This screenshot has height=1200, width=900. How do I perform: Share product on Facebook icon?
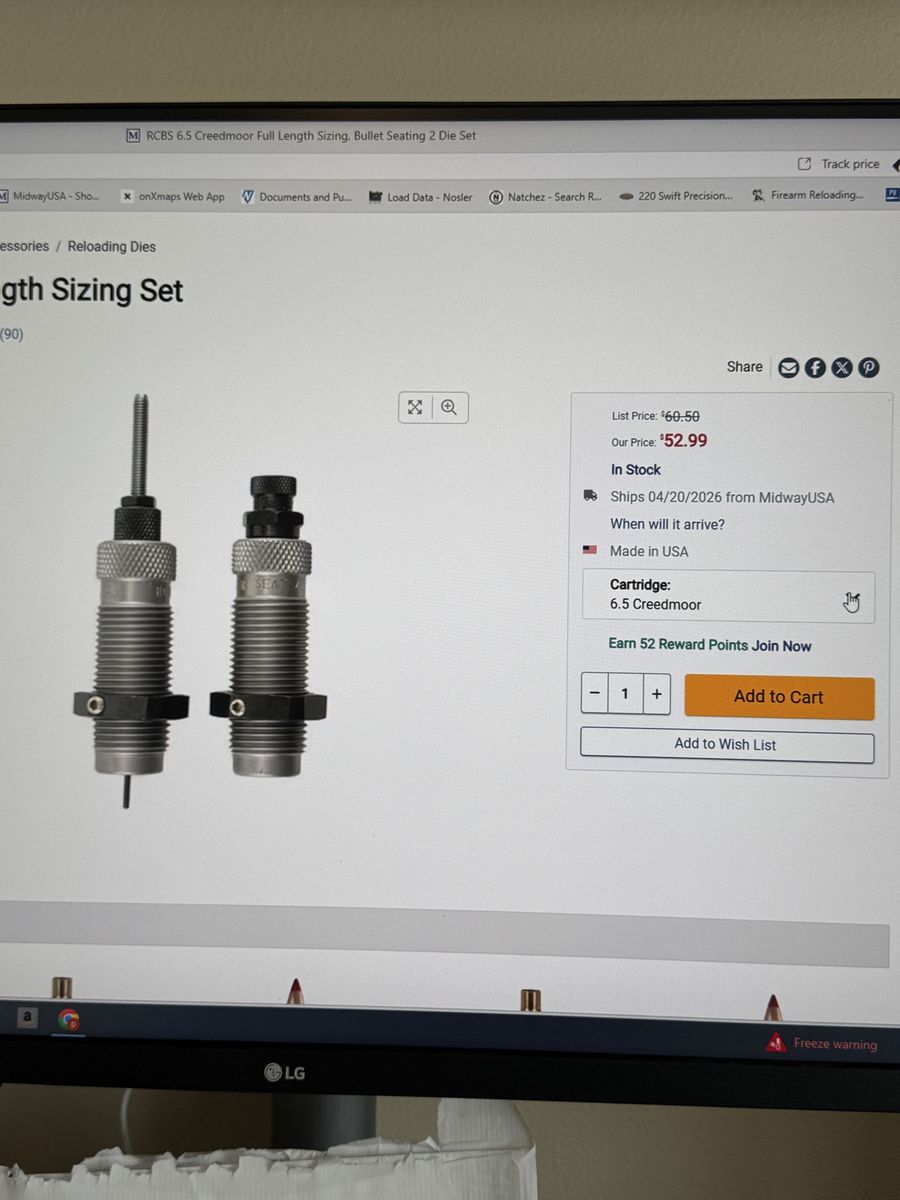pyautogui.click(x=815, y=368)
